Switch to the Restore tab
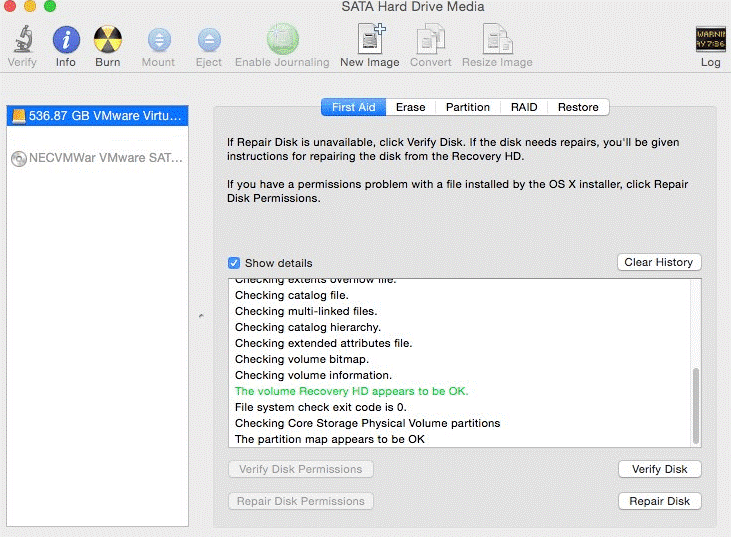 click(x=578, y=107)
